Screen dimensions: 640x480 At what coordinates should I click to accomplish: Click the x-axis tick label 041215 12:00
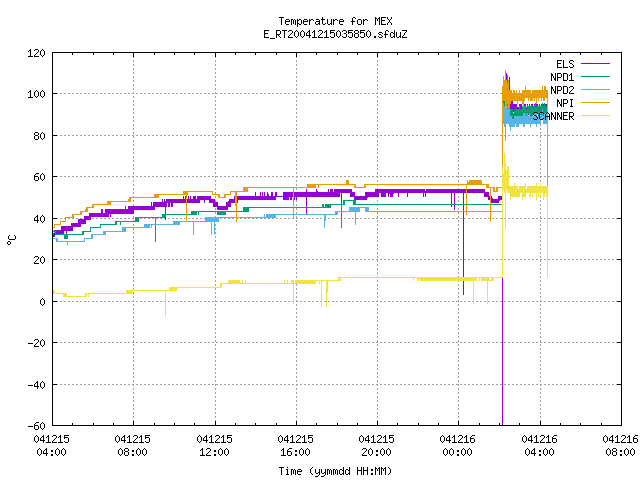[214, 446]
